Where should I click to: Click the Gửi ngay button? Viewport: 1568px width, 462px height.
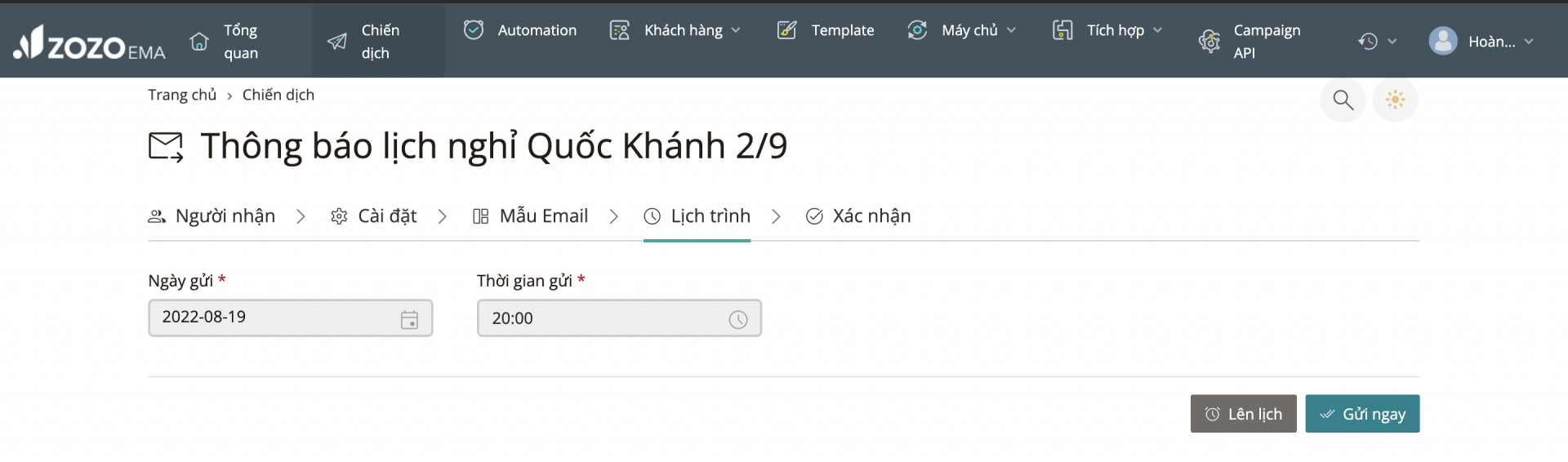tap(1362, 414)
